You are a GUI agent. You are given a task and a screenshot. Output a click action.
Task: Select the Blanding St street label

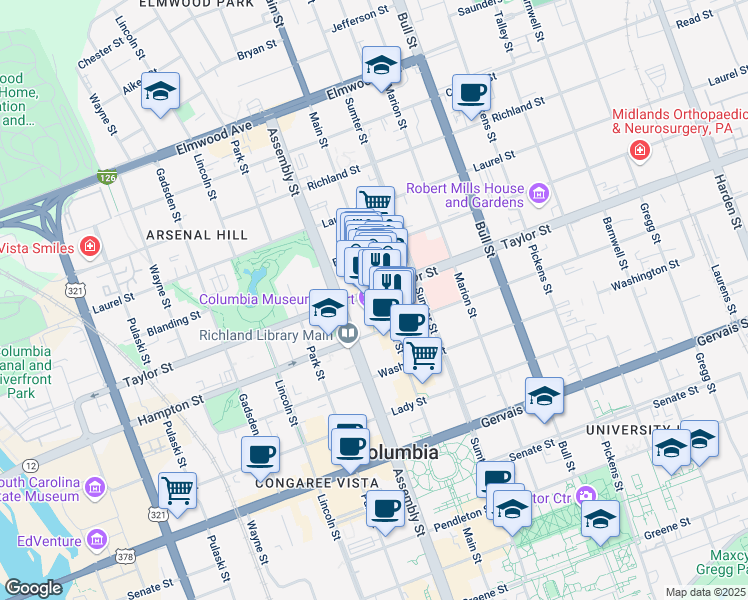coord(174,324)
